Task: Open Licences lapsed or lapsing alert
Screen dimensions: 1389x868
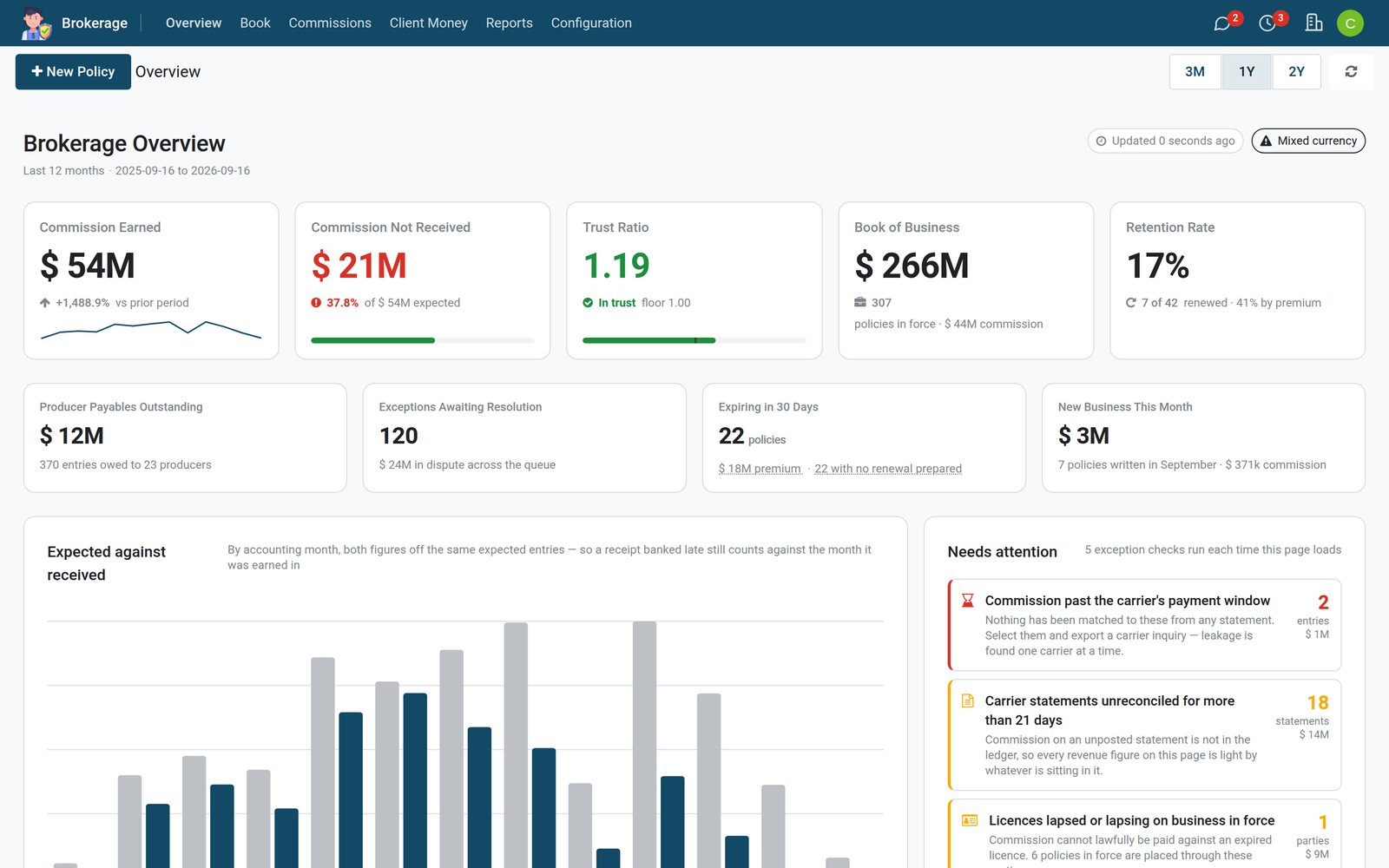Action: [x=1145, y=833]
